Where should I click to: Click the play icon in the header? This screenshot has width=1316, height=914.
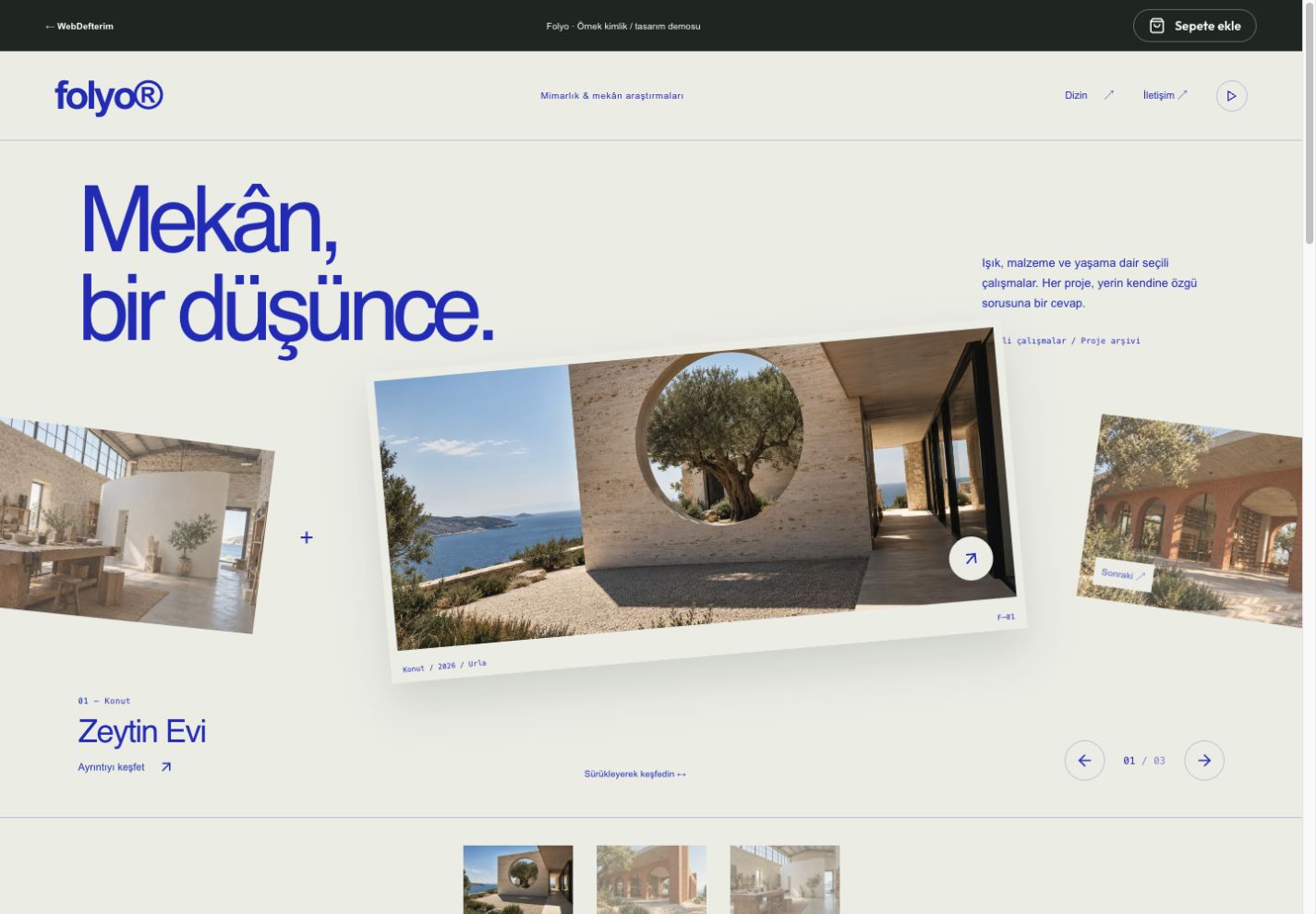[x=1231, y=96]
